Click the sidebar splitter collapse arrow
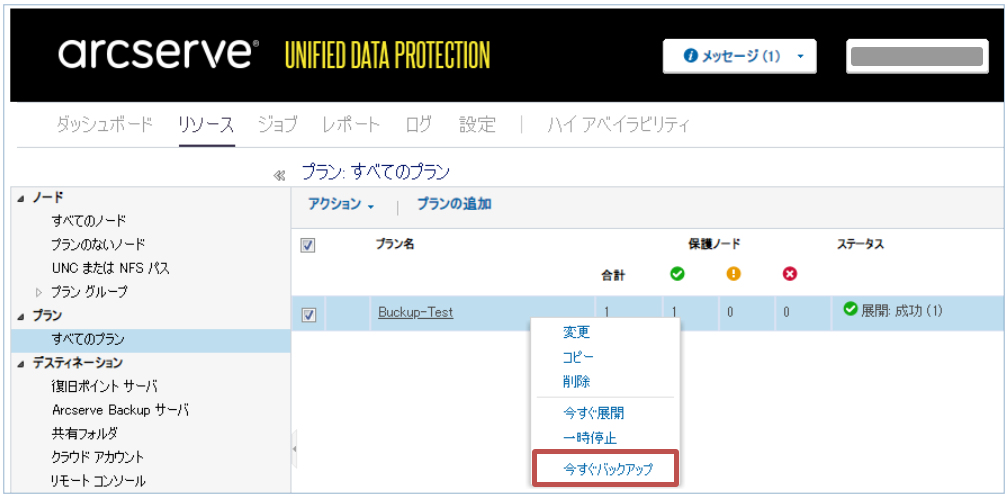Screen dimensions: 1007x496 coord(293,447)
